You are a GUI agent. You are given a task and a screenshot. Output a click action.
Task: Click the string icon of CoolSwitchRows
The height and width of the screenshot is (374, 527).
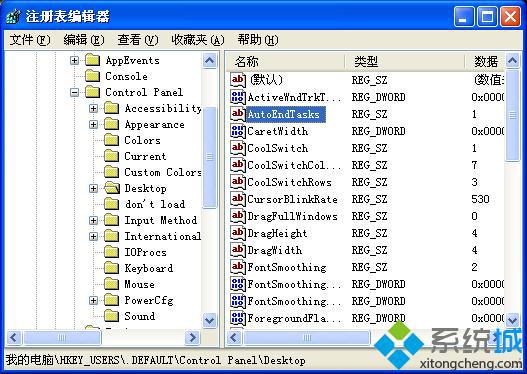[238, 182]
